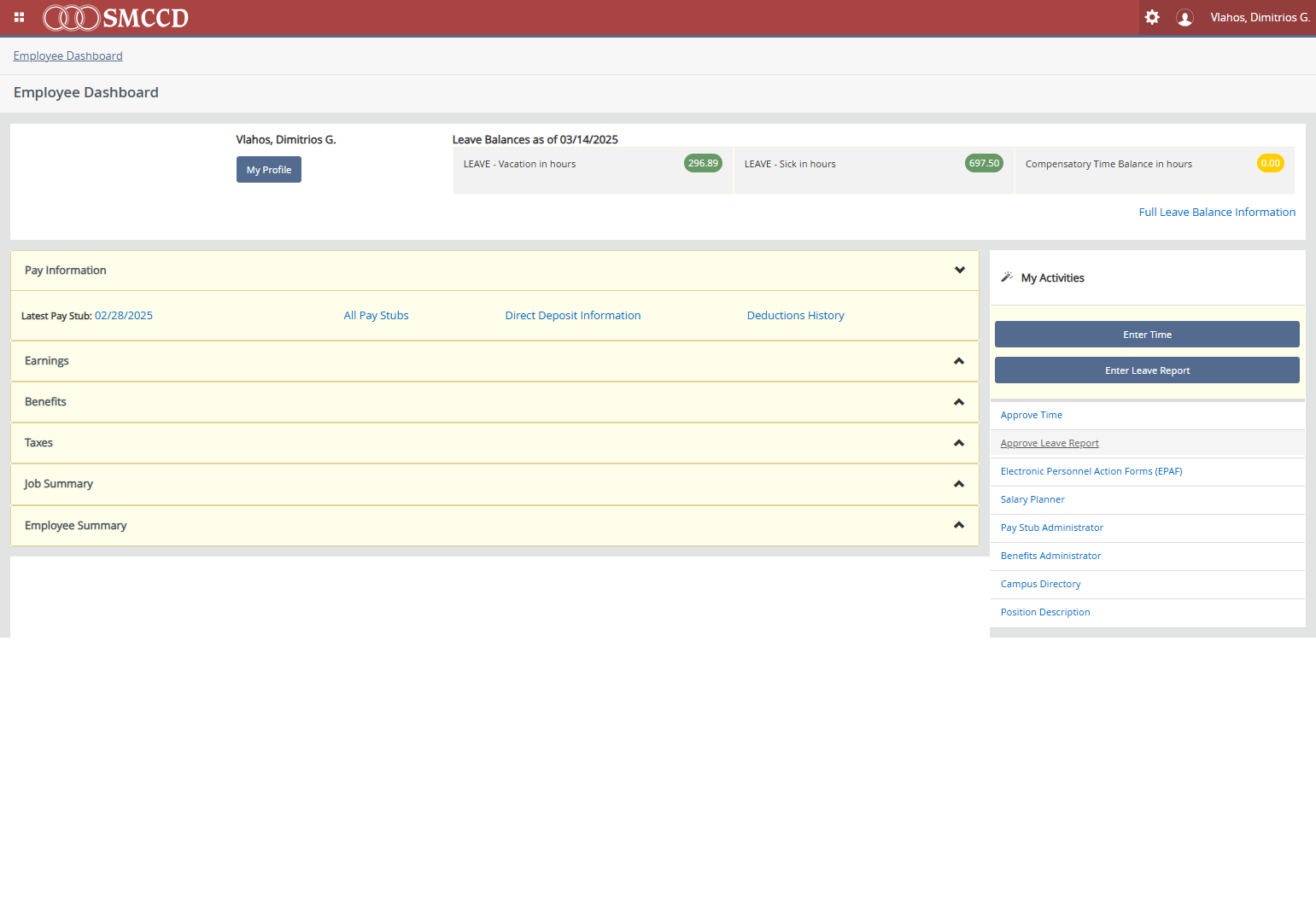Click the user profile avatar icon
This screenshot has width=1316, height=921.
pyautogui.click(x=1184, y=17)
